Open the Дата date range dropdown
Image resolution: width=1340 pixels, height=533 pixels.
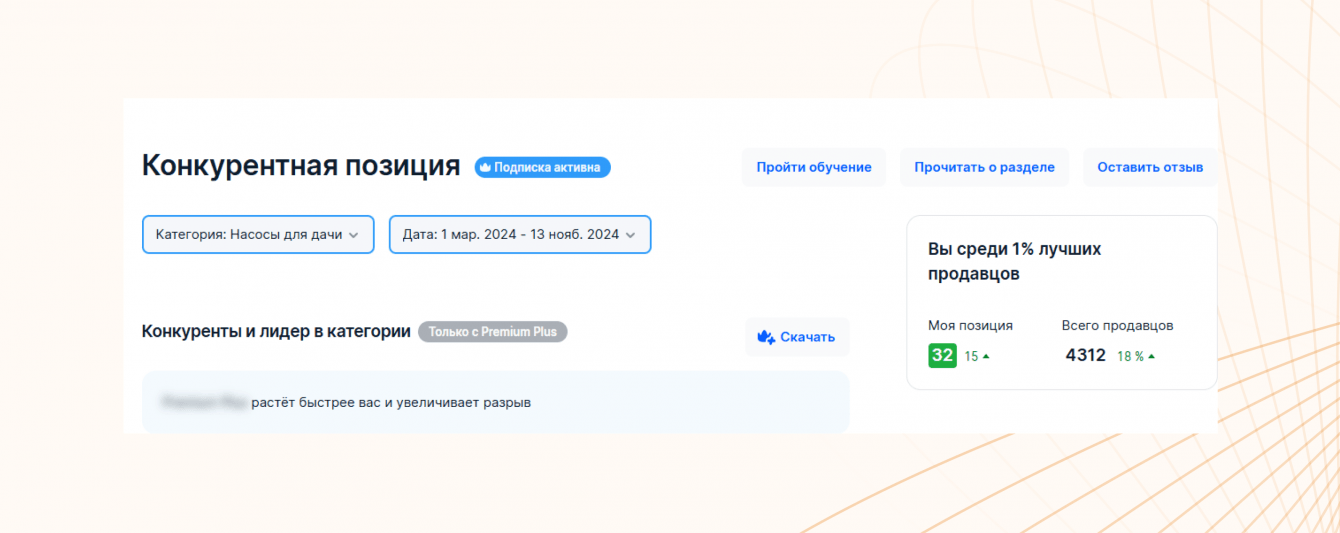[520, 235]
